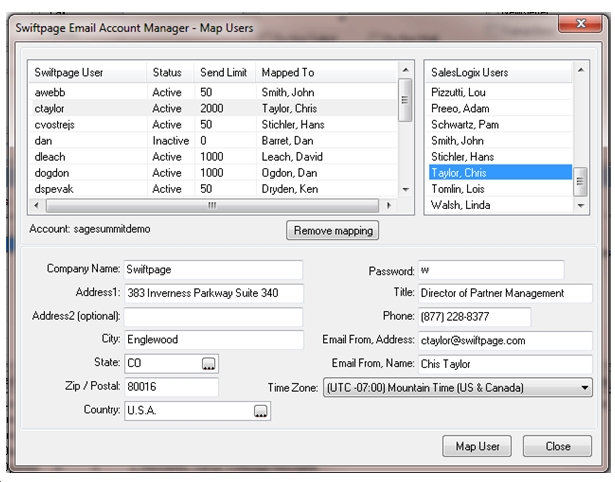This screenshot has height=482, width=615.
Task: Open the Country lookup ellipsis button
Action: 260,411
